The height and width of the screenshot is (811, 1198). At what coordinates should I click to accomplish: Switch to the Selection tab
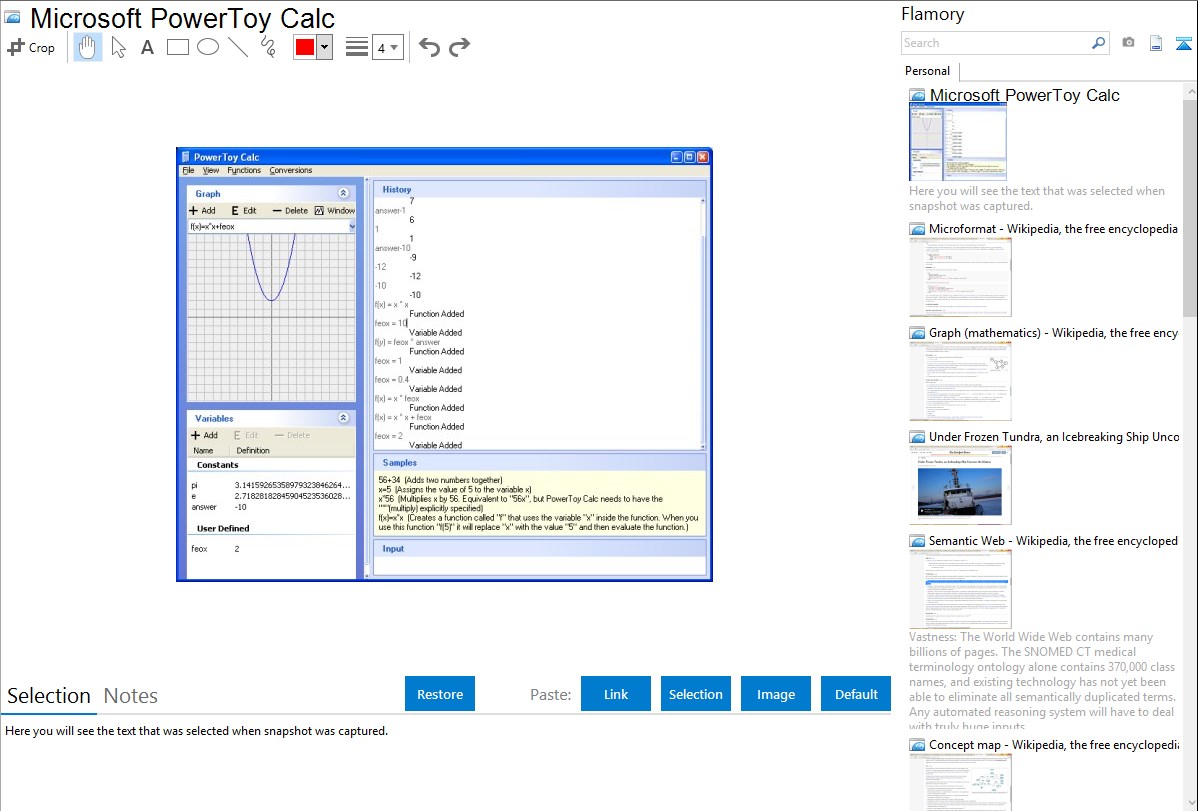pyautogui.click(x=49, y=696)
